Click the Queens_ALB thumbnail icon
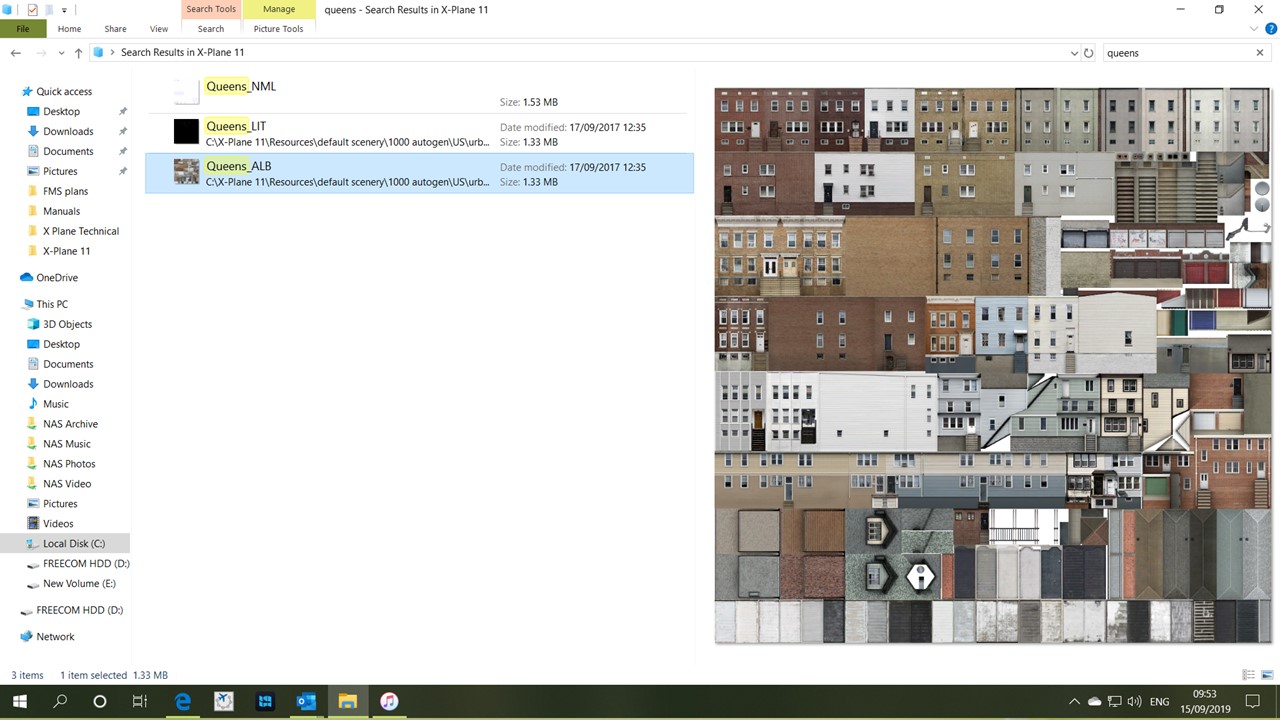The width and height of the screenshot is (1280, 720). [x=186, y=172]
